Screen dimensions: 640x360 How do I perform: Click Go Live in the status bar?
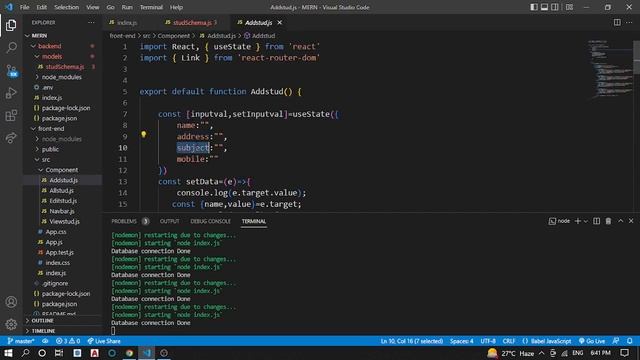click(592, 341)
